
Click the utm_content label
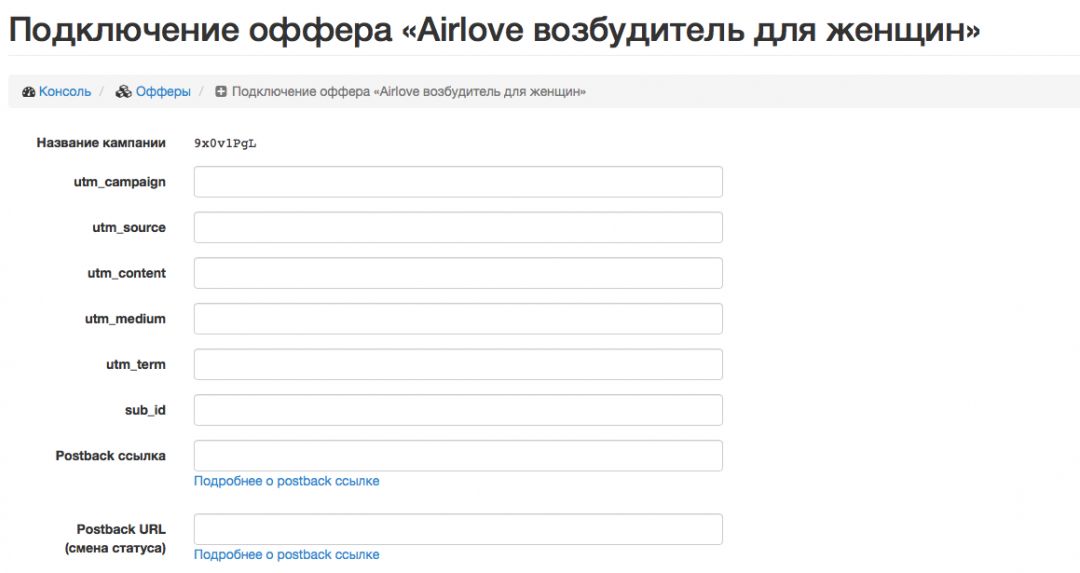[x=127, y=273]
